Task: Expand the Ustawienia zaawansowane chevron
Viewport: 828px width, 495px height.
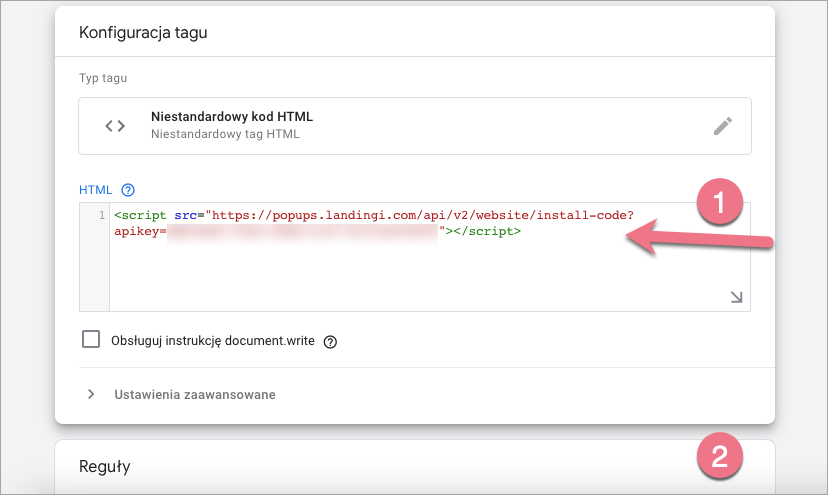Action: 91,394
